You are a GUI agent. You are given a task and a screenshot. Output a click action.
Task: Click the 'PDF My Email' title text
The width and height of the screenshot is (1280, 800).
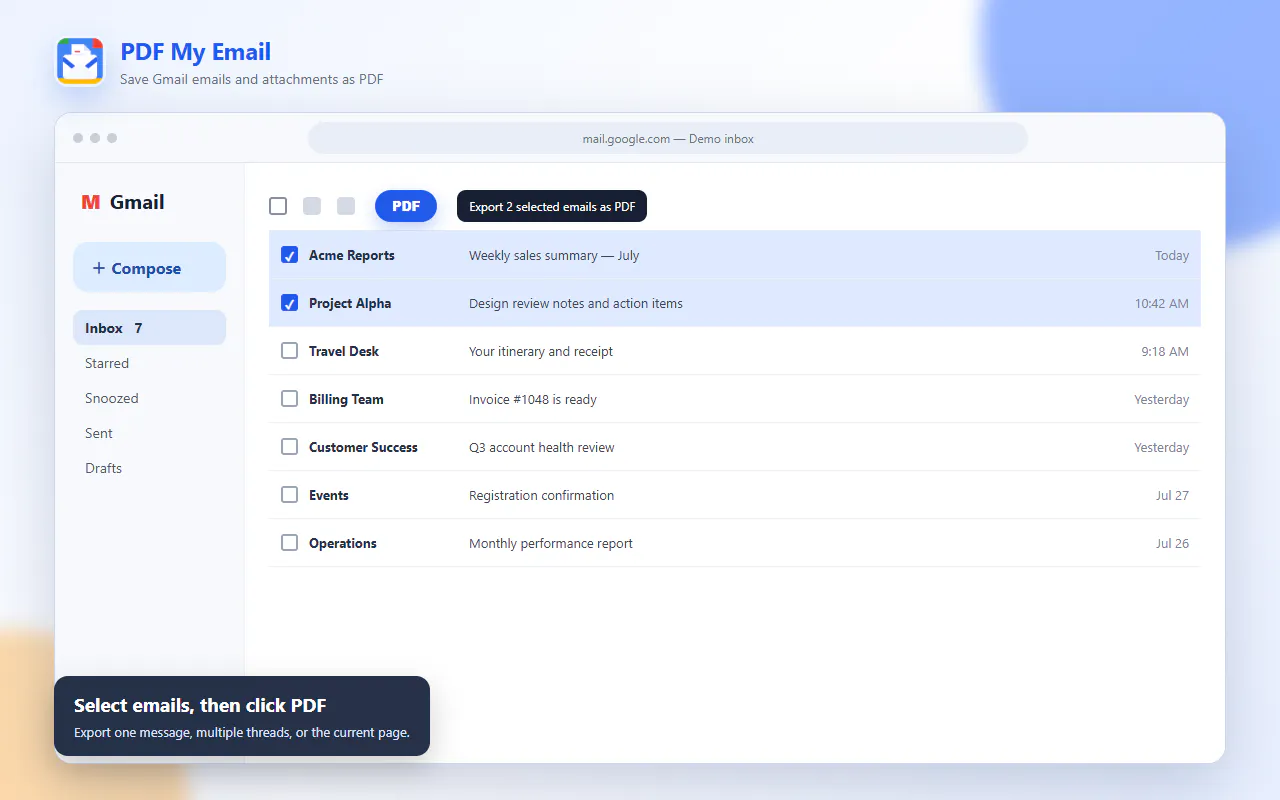[196, 52]
